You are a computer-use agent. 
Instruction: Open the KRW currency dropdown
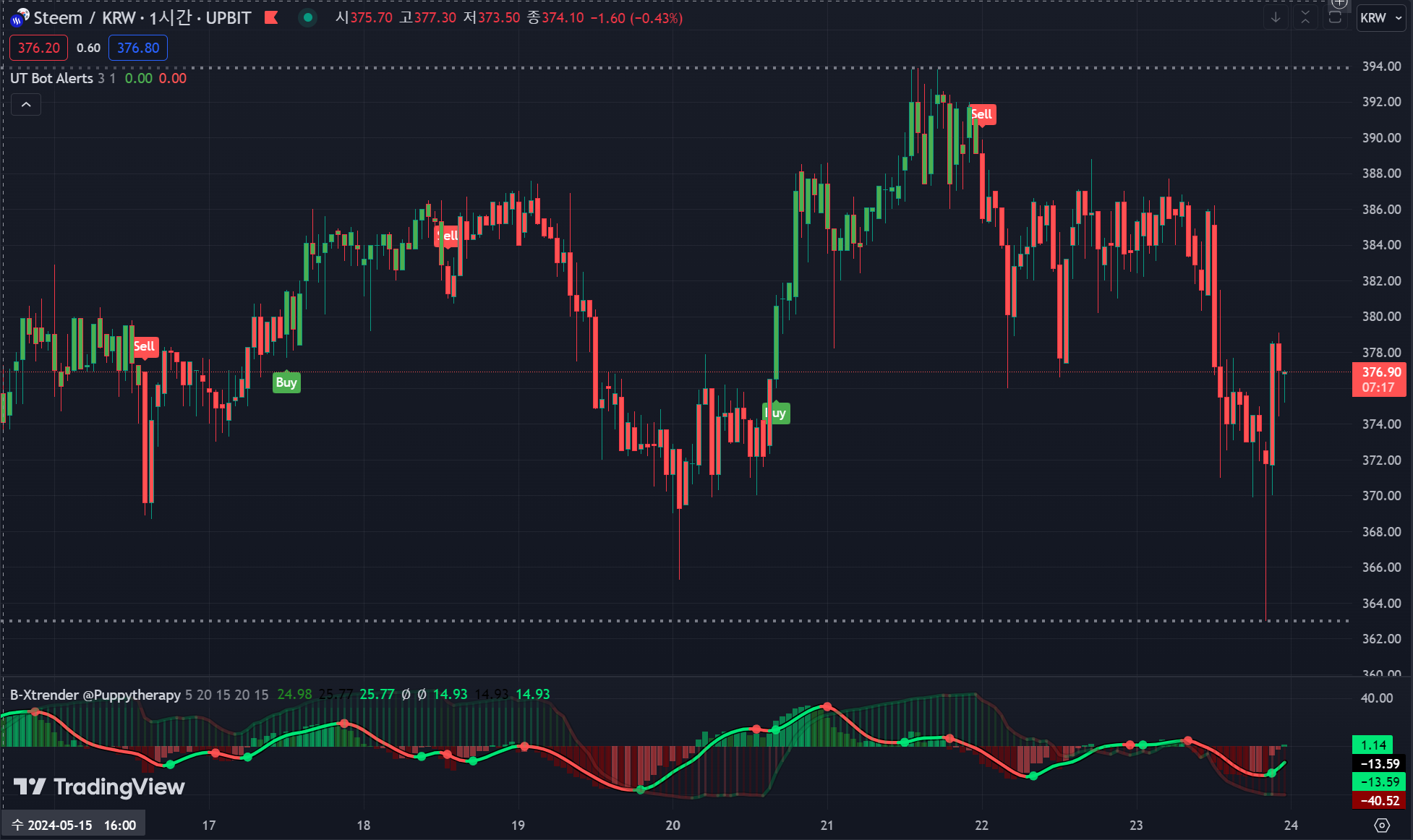[1380, 17]
